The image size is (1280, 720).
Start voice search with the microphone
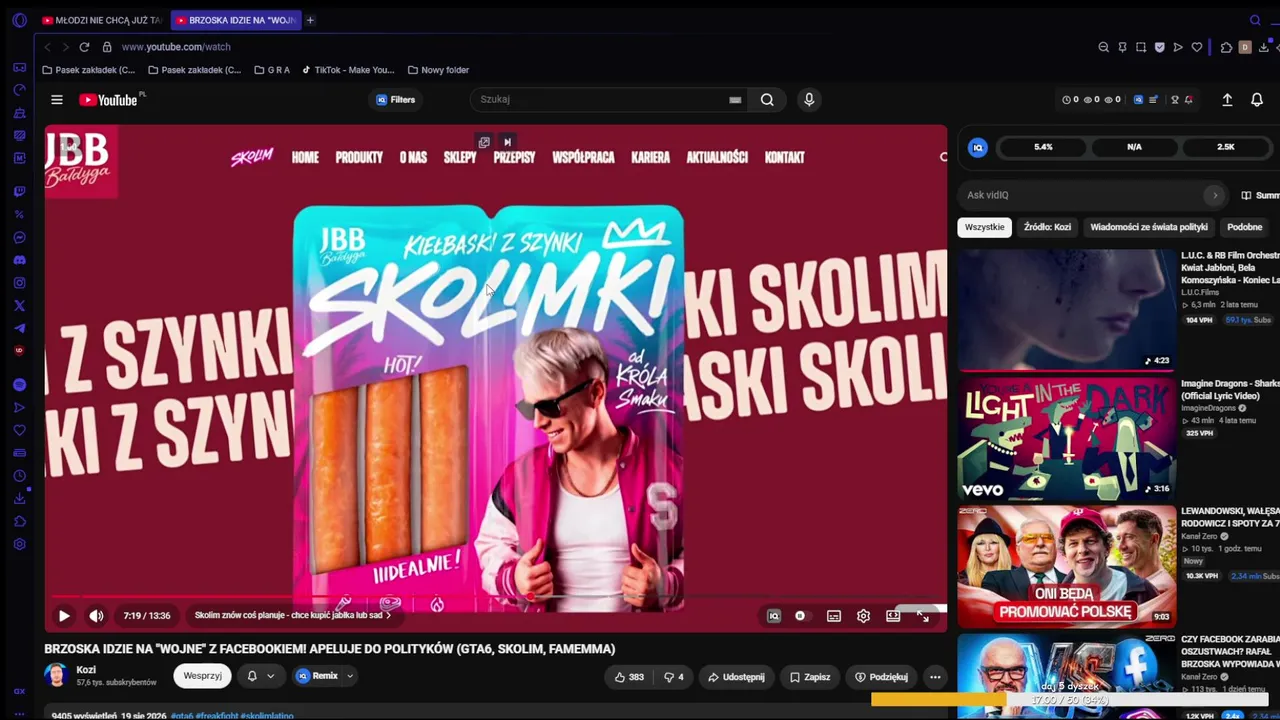[809, 100]
